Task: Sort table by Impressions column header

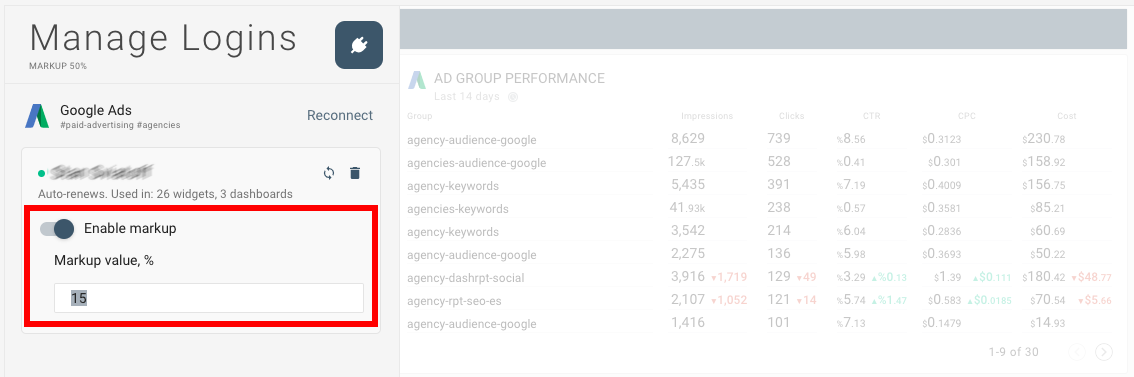Action: pyautogui.click(x=707, y=116)
